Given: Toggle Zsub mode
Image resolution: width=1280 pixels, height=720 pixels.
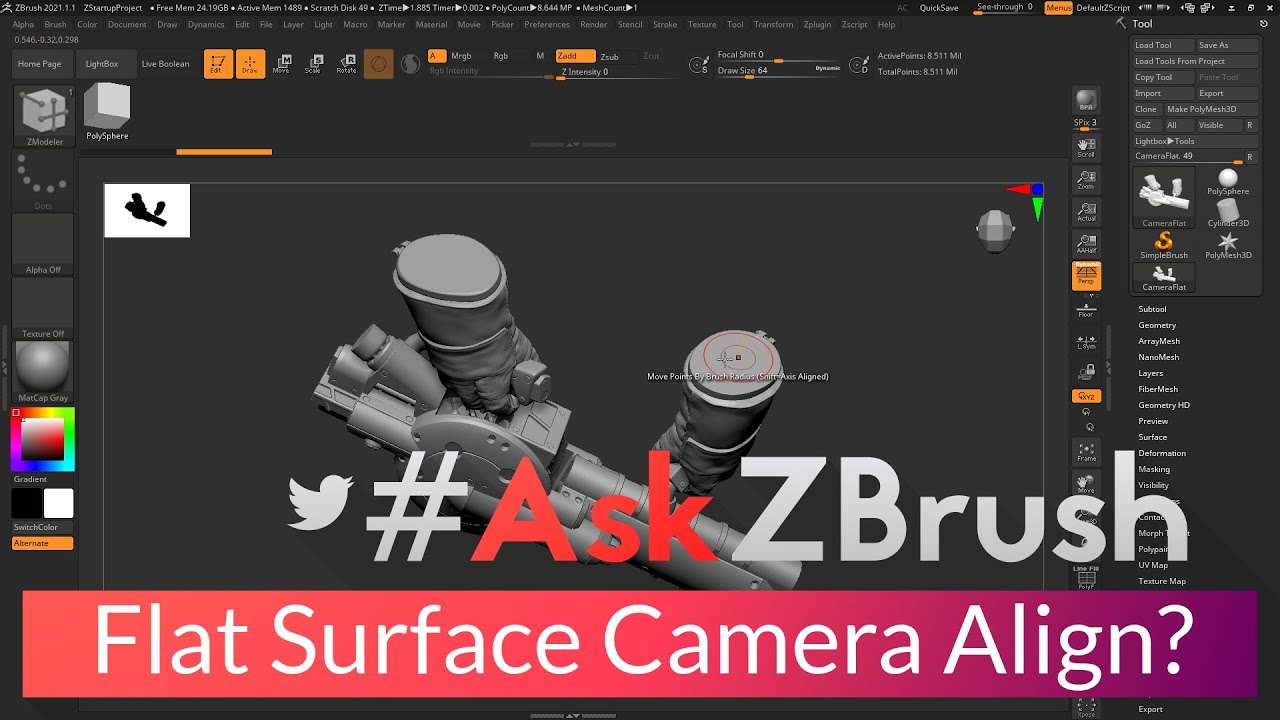Looking at the screenshot, I should pos(609,56).
